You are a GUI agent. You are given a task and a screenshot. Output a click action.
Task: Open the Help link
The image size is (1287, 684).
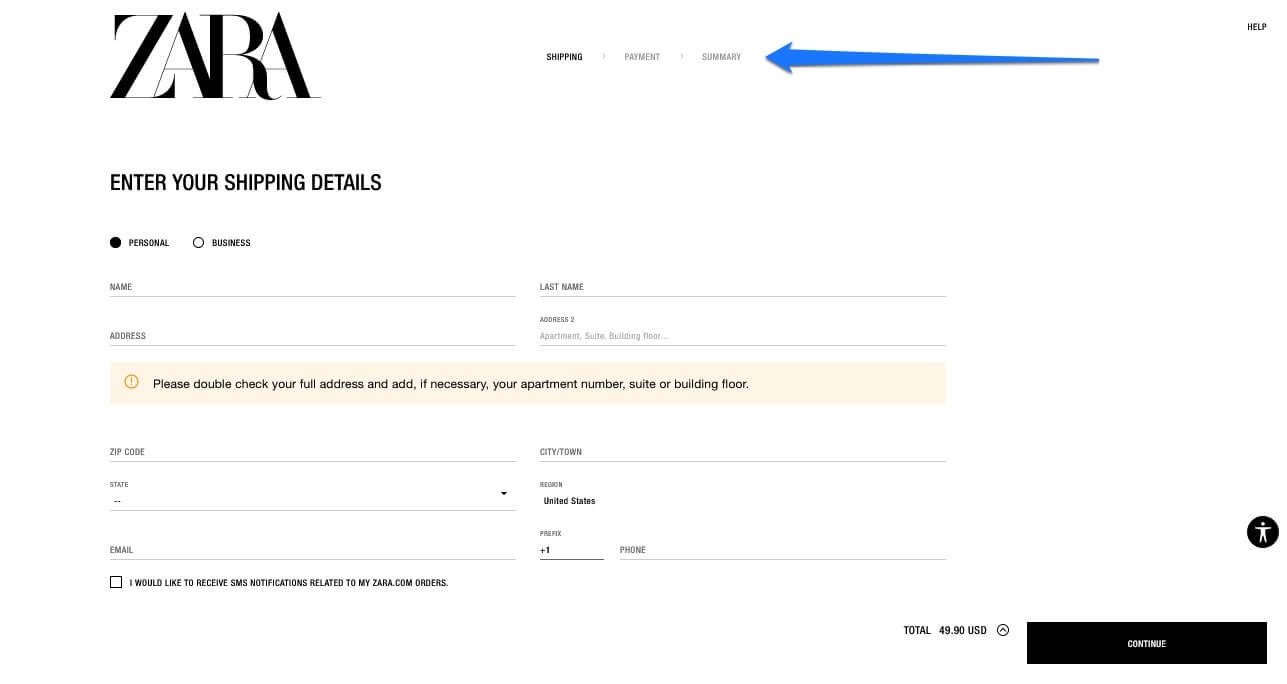pyautogui.click(x=1257, y=27)
